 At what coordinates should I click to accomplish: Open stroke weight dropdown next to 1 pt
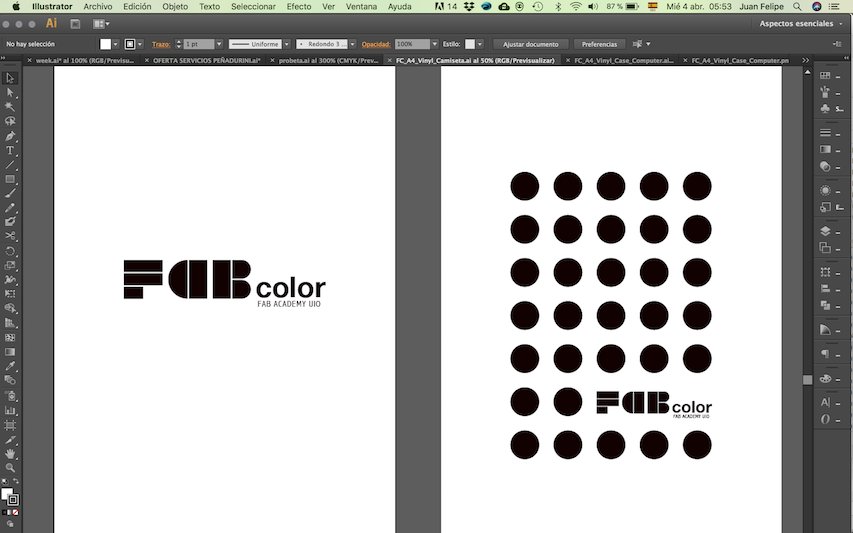[x=219, y=44]
